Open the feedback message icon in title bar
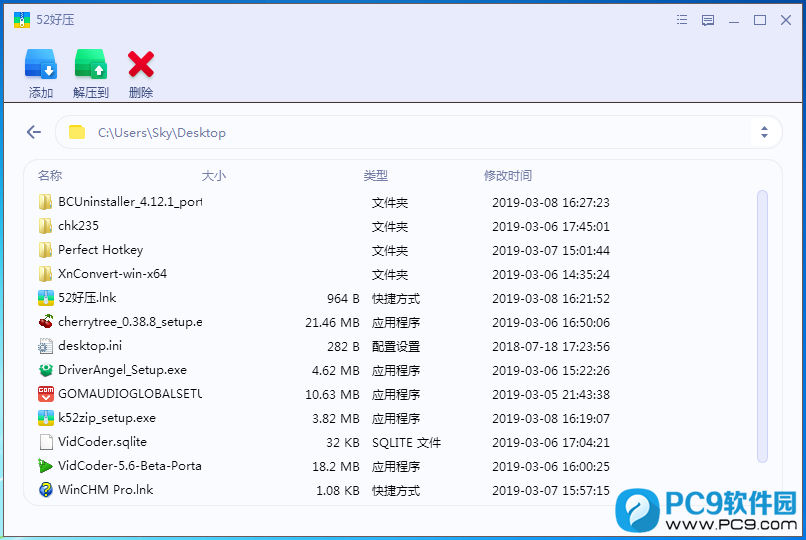Viewport: 806px width, 540px height. click(708, 20)
